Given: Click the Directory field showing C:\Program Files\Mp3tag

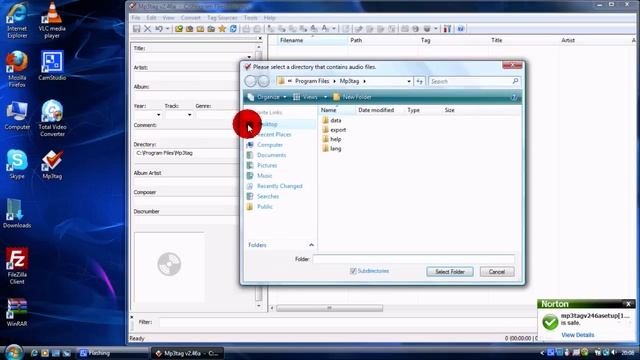Looking at the screenshot, I should [187, 153].
